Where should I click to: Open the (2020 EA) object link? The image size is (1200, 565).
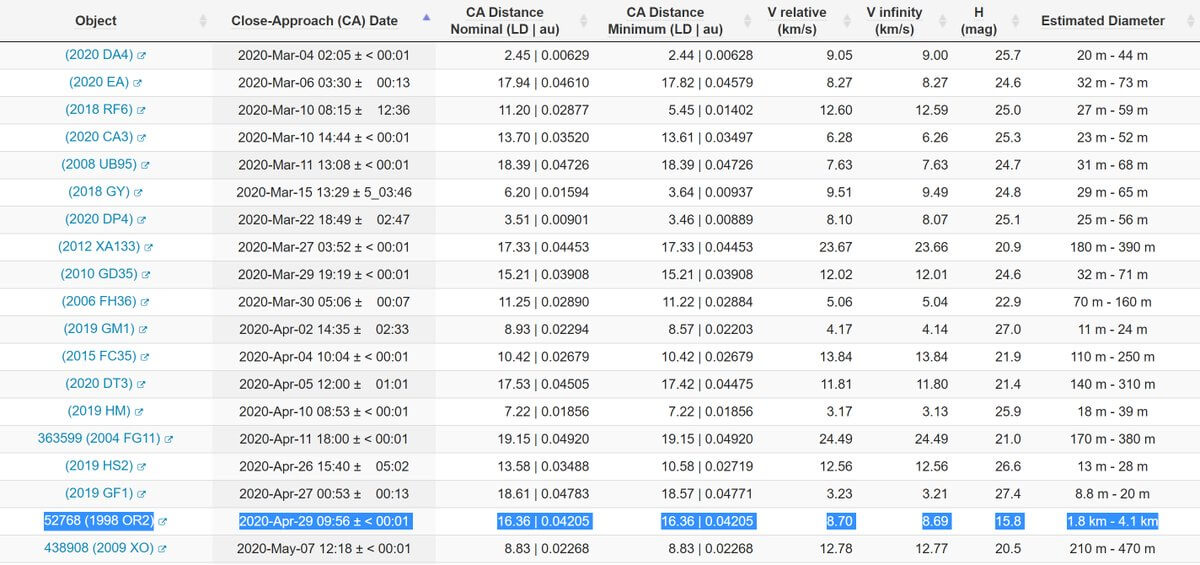(x=97, y=83)
